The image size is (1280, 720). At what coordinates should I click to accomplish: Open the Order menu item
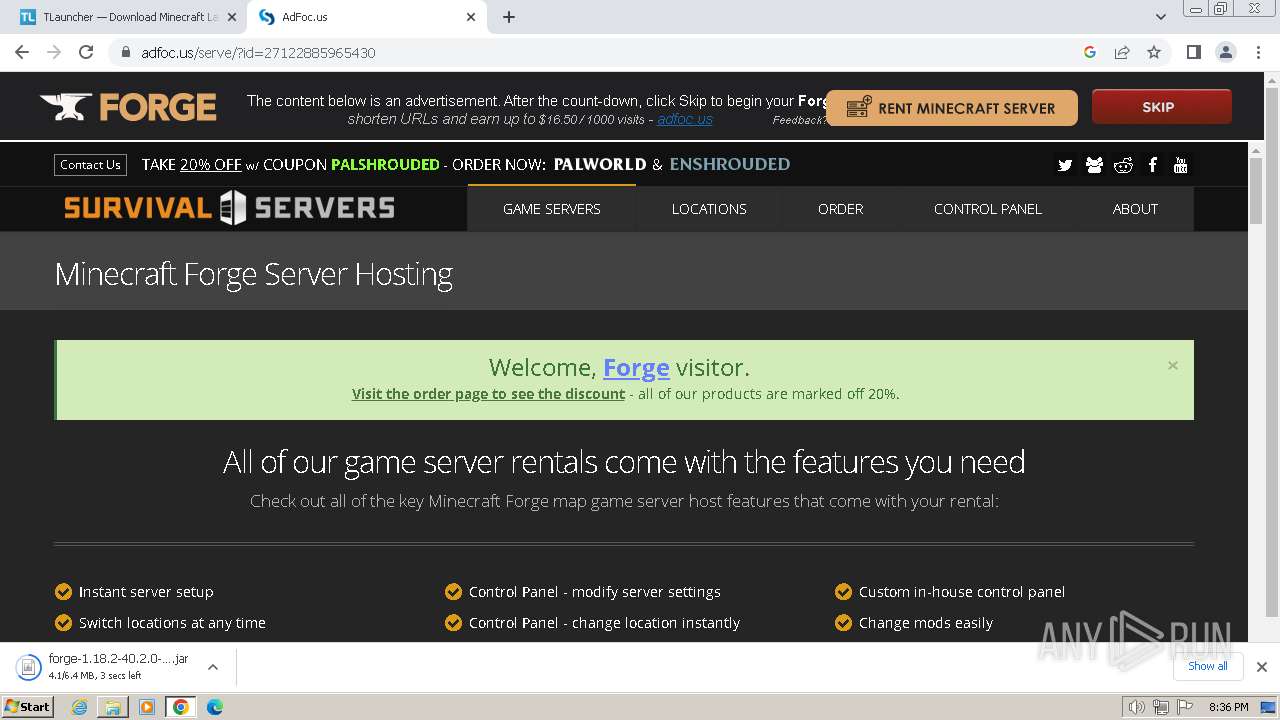(840, 209)
